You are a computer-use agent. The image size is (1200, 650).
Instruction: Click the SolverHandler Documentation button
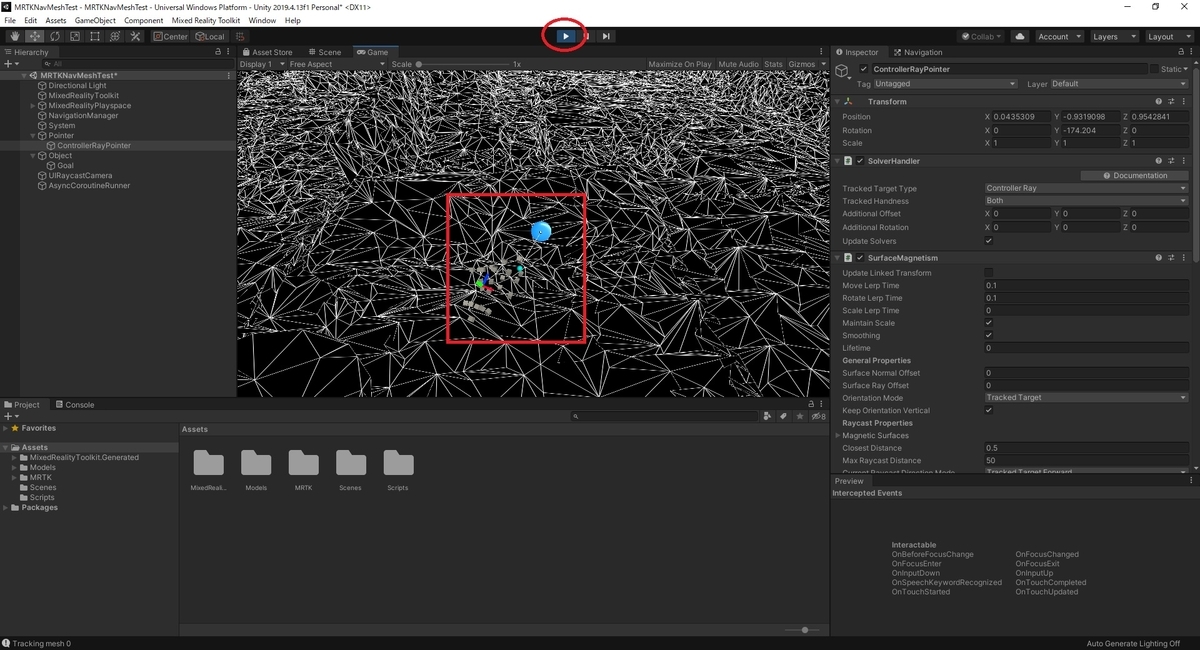tap(1135, 175)
